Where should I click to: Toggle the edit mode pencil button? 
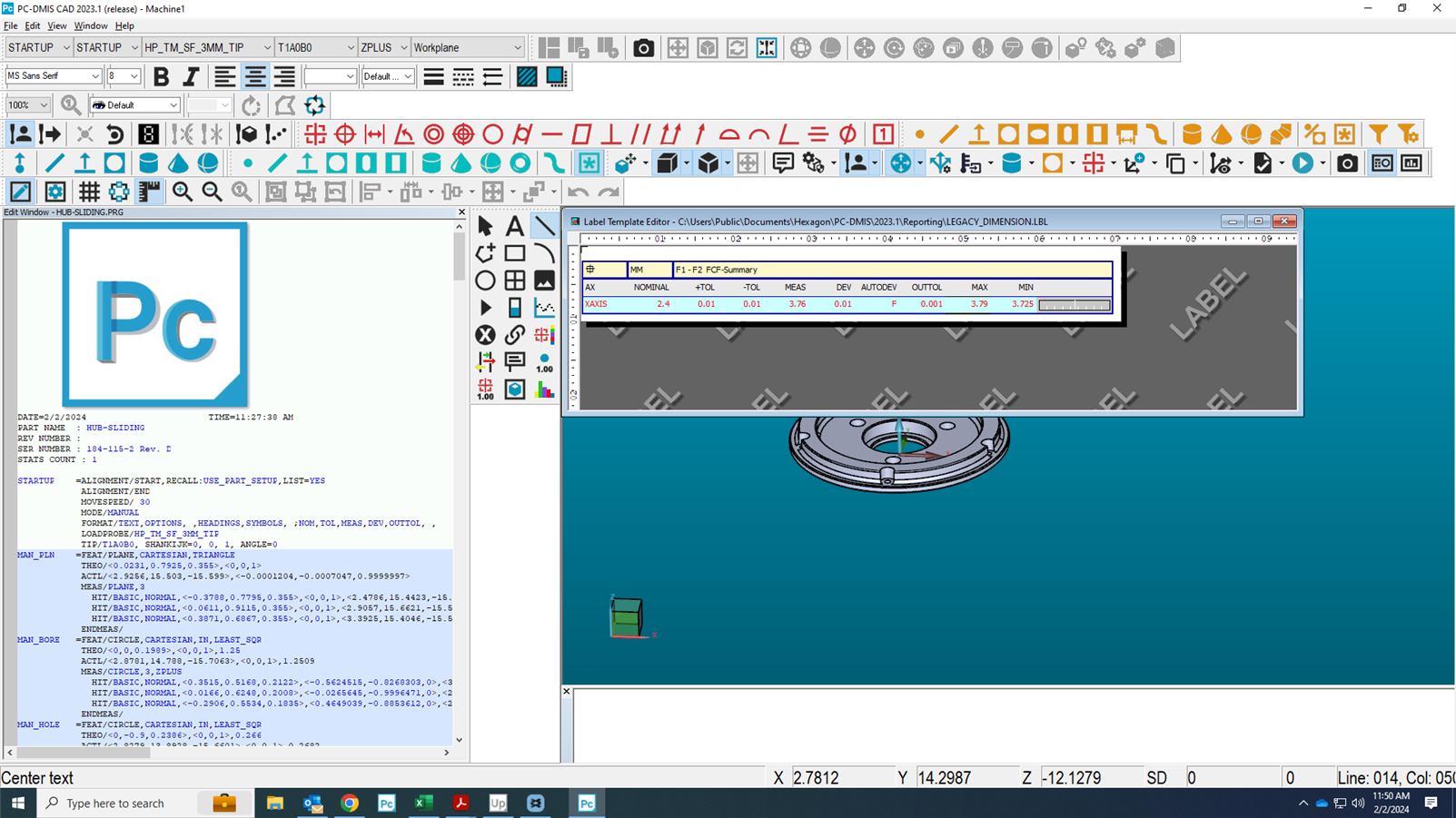[x=20, y=192]
